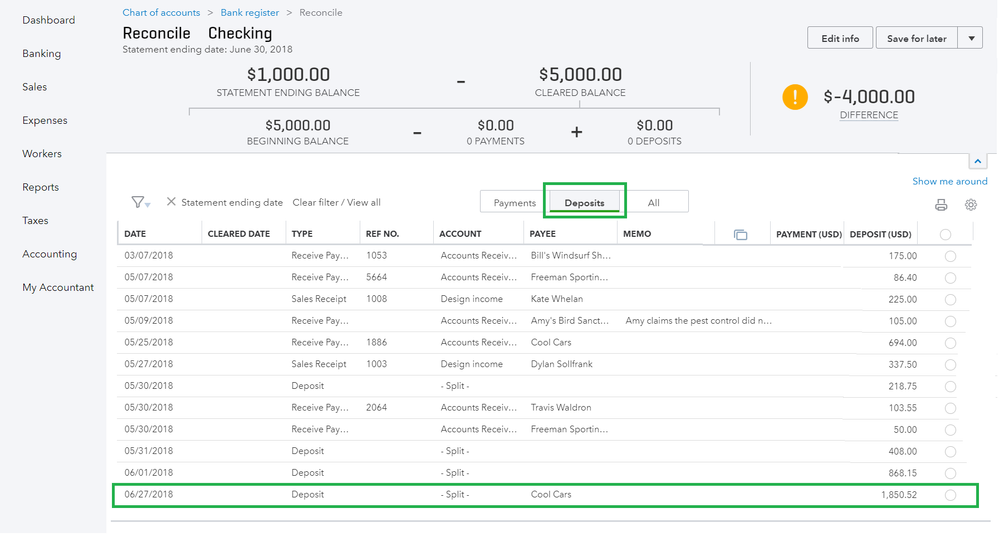Open table settings gear icon
Viewport: 999px width, 536px height.
coord(970,205)
